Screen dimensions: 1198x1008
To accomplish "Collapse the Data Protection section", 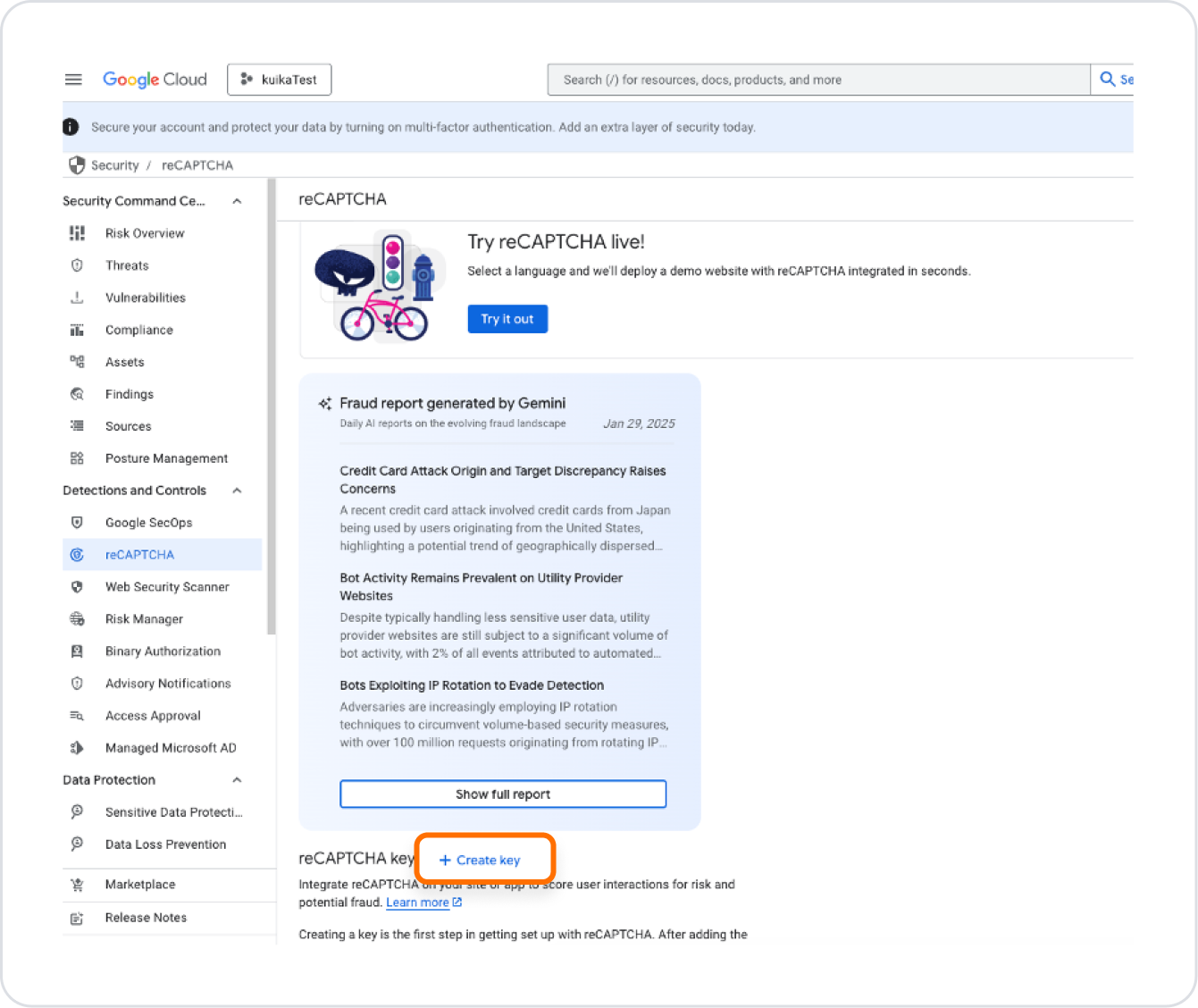I will point(237,780).
